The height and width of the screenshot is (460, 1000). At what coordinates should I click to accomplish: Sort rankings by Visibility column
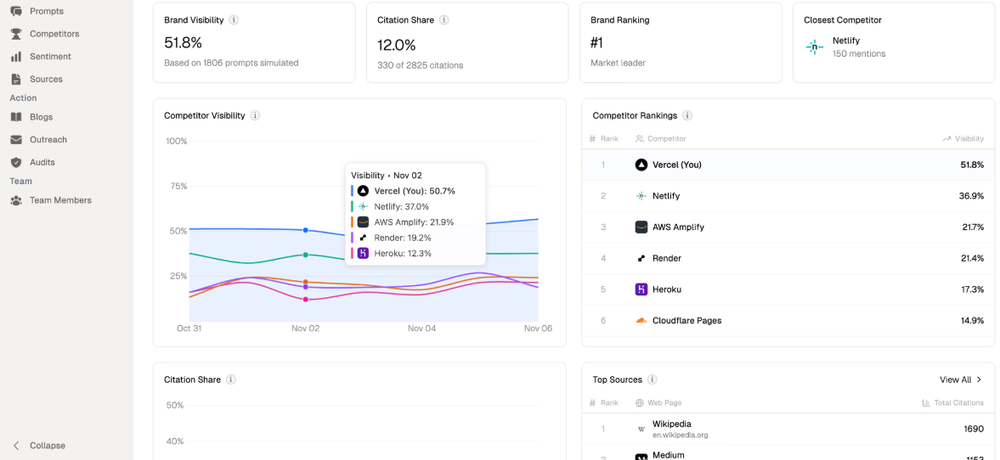click(963, 139)
